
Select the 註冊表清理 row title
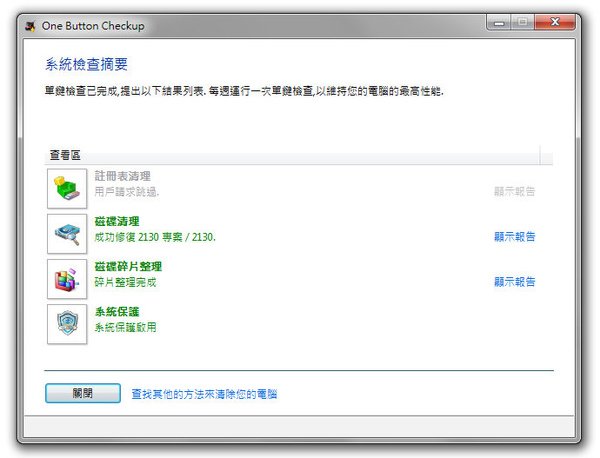122,176
